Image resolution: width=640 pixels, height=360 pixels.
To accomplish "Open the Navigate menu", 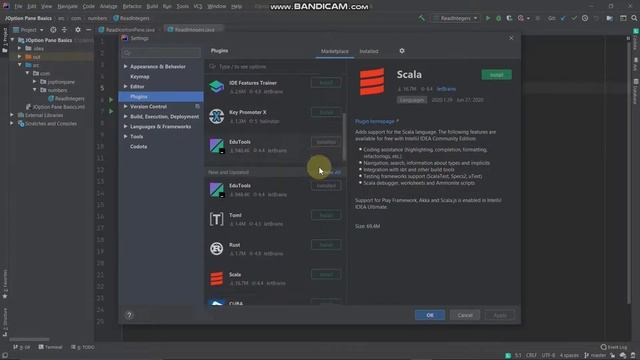I will coord(67,6).
